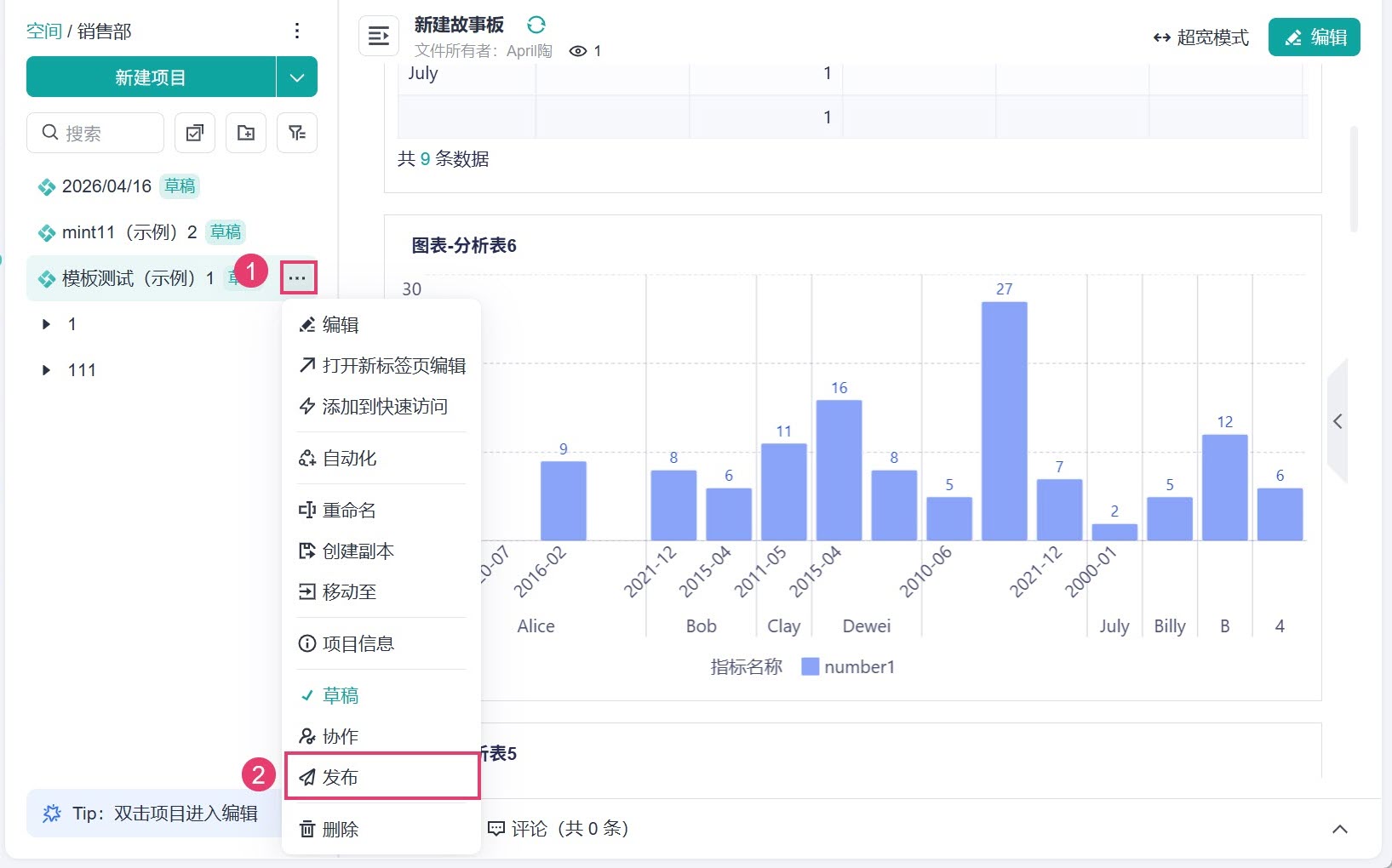The height and width of the screenshot is (868, 1392).
Task: Choose 编辑 in the context menu
Action: coord(381,324)
